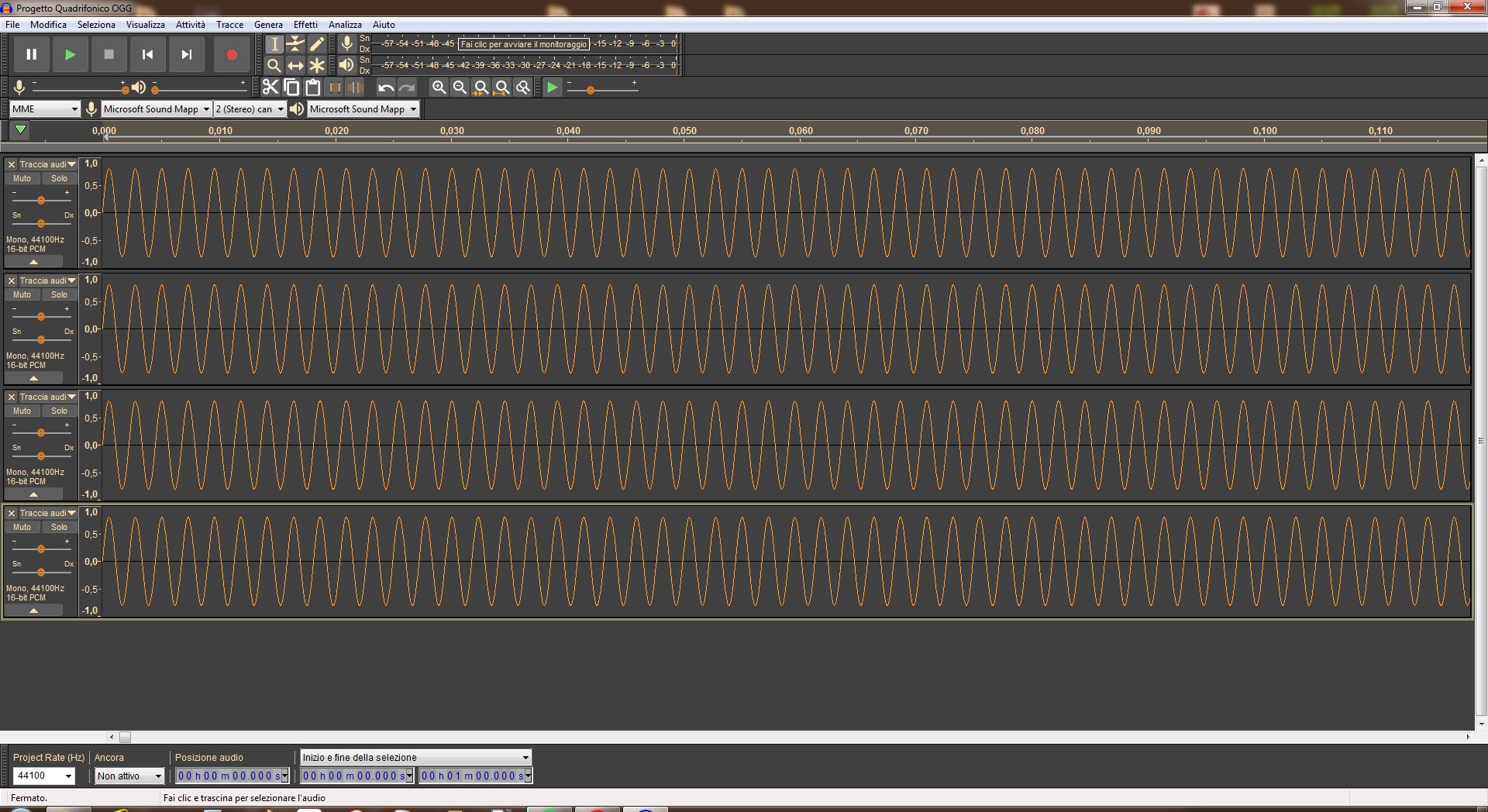Open the Seleziona menu

[x=96, y=25]
